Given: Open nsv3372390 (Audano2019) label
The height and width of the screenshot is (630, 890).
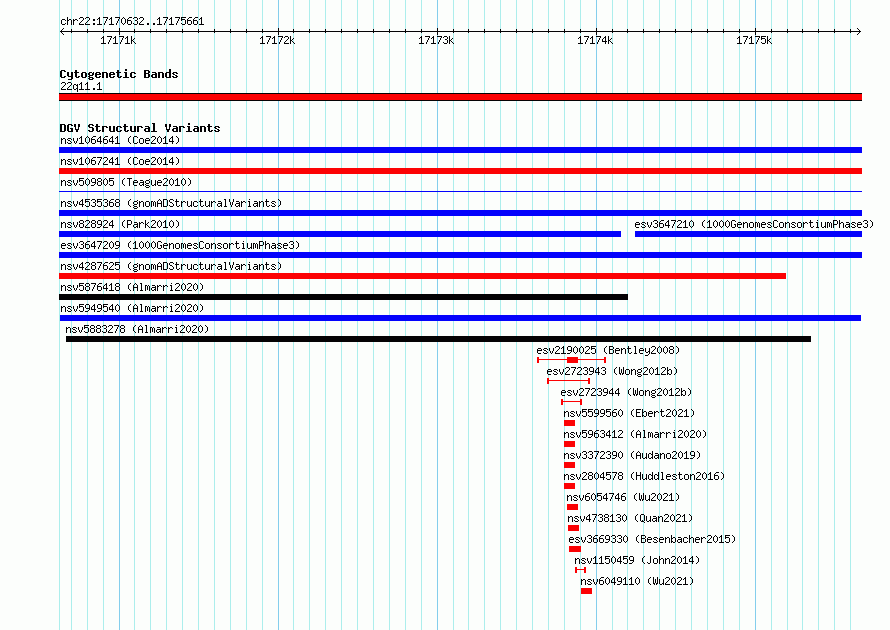Looking at the screenshot, I should click(x=632, y=455).
